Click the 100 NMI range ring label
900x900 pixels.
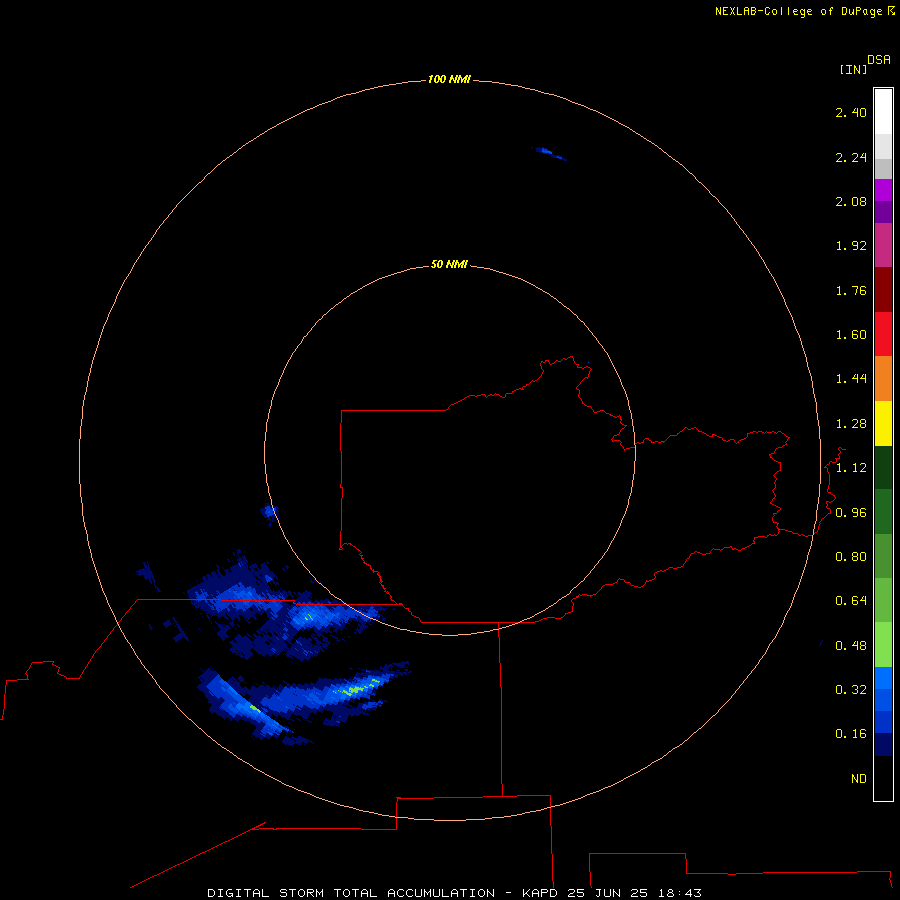click(x=449, y=79)
